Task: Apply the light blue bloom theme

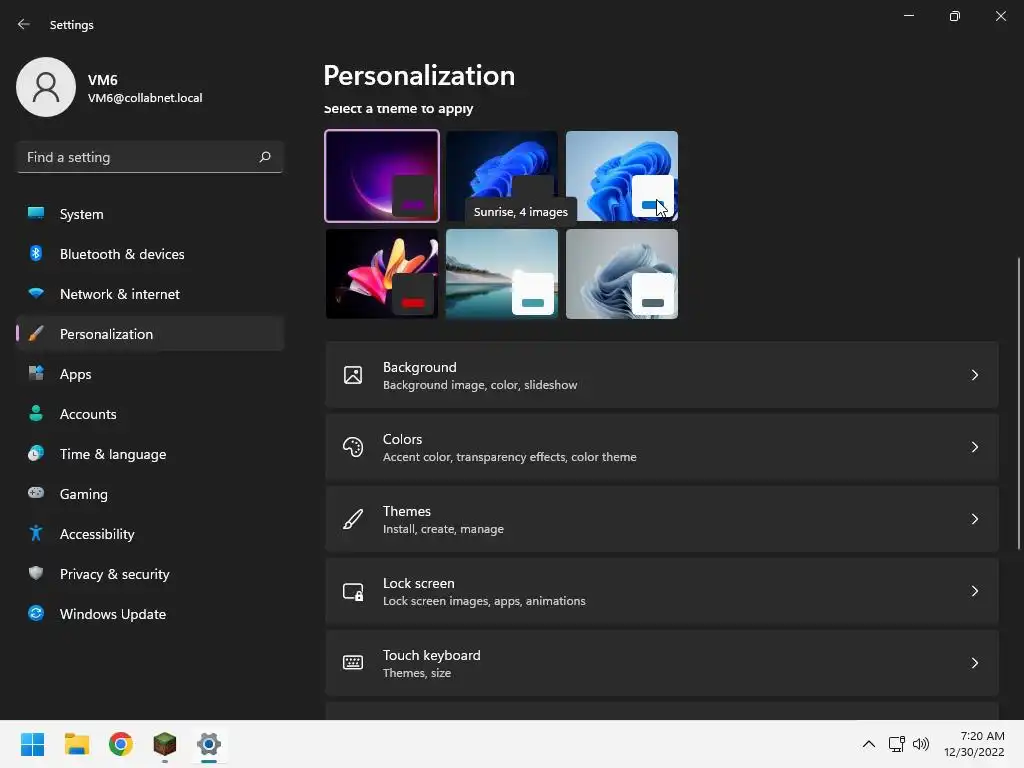Action: click(622, 176)
